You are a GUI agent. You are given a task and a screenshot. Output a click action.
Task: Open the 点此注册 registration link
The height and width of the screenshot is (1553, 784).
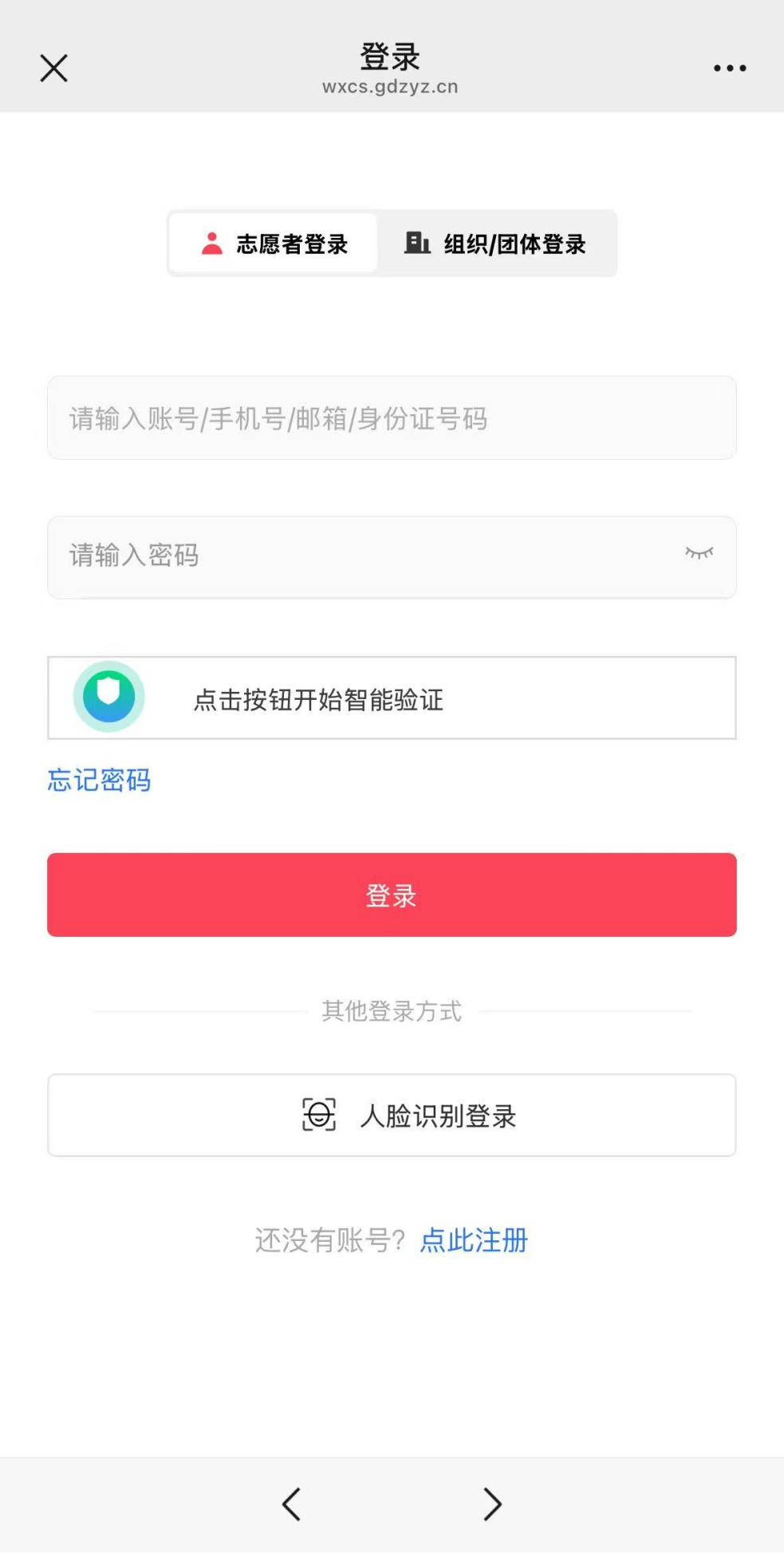[x=474, y=1240]
